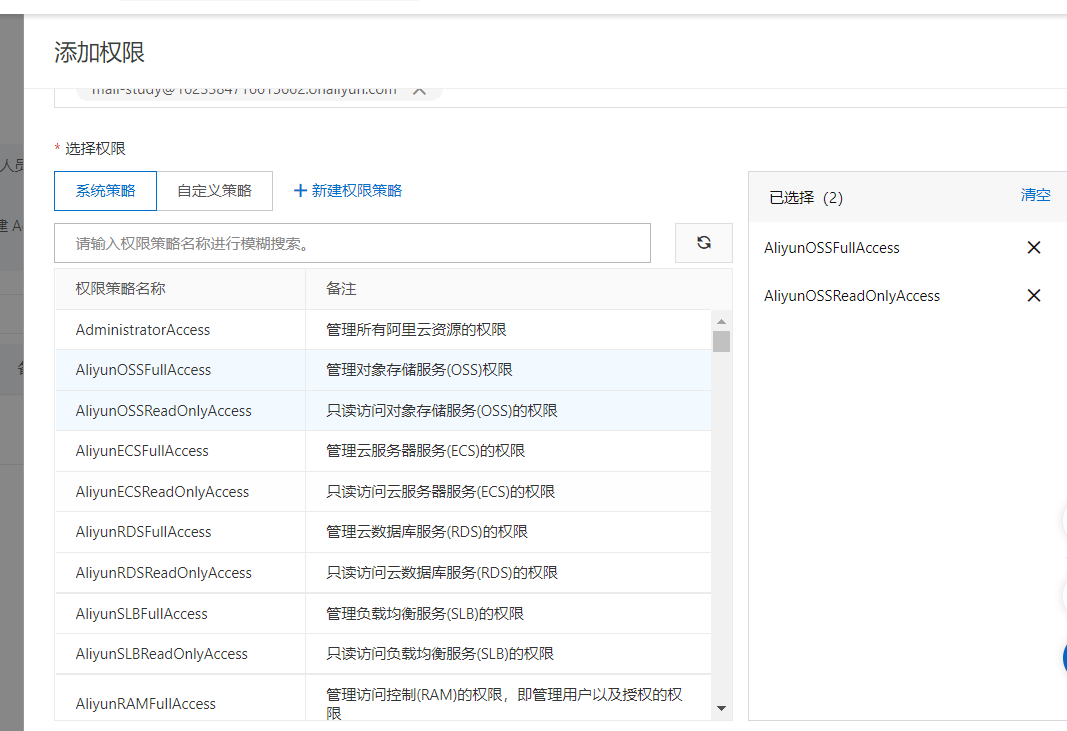Remove the mall-study user tag

point(420,91)
